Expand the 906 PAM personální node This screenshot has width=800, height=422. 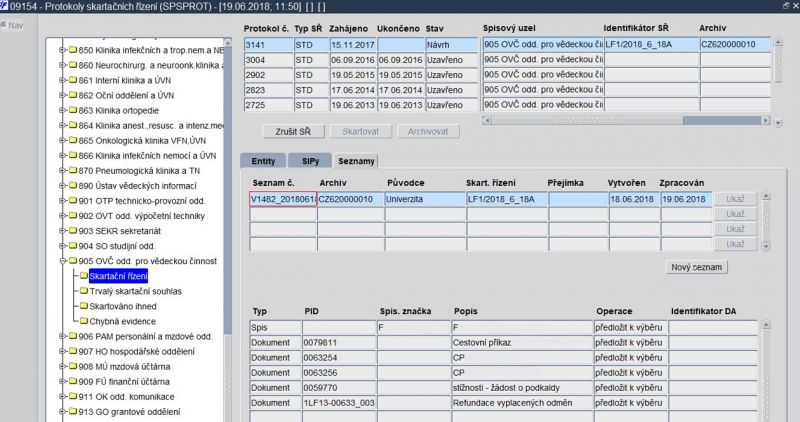61,336
